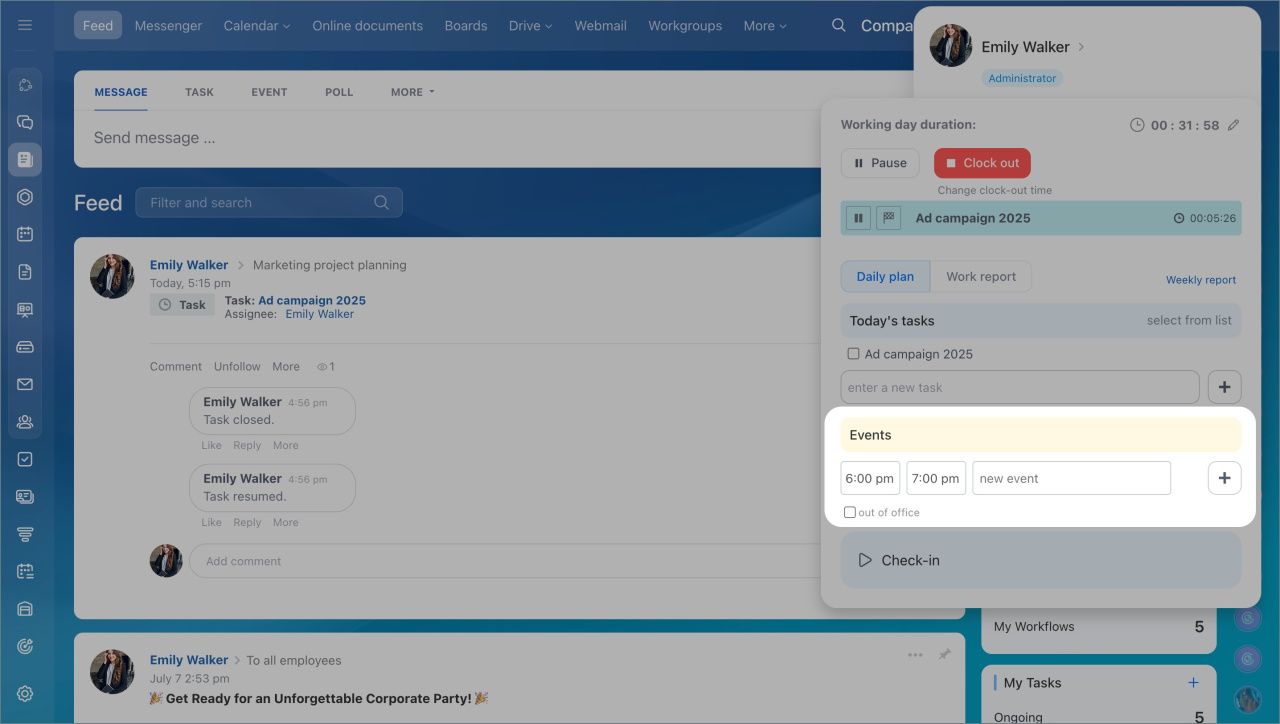Click the finish flag icon on task
The height and width of the screenshot is (724, 1280).
888,218
